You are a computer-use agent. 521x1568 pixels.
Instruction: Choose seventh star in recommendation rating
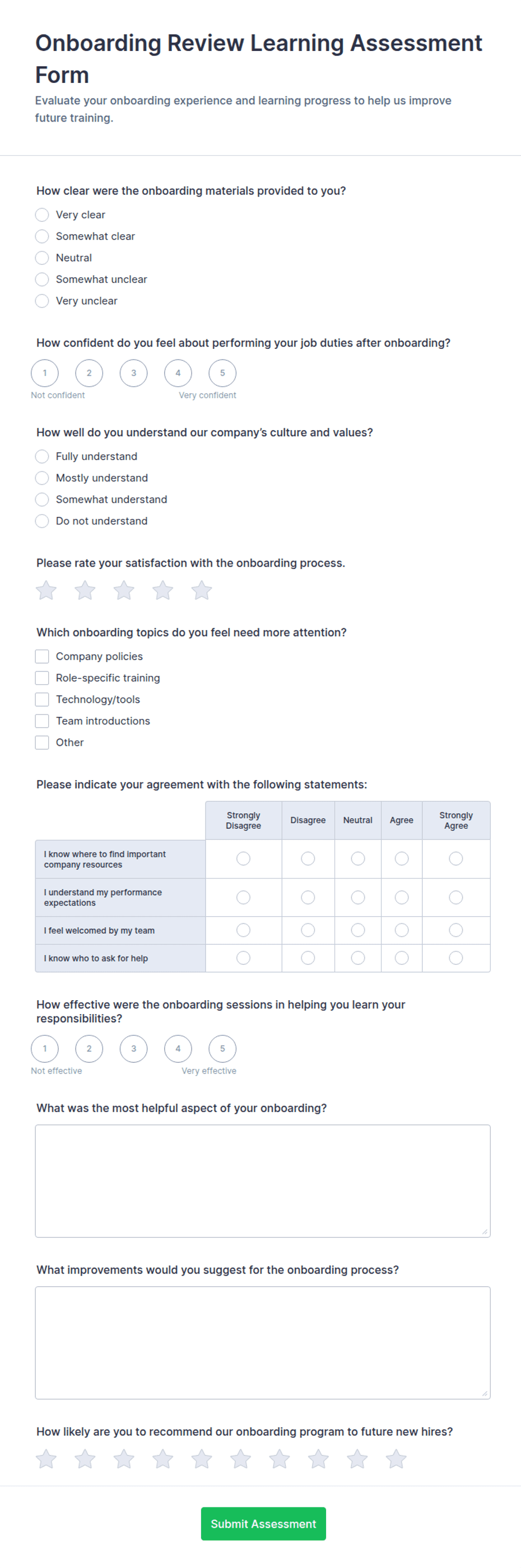coord(280,1458)
